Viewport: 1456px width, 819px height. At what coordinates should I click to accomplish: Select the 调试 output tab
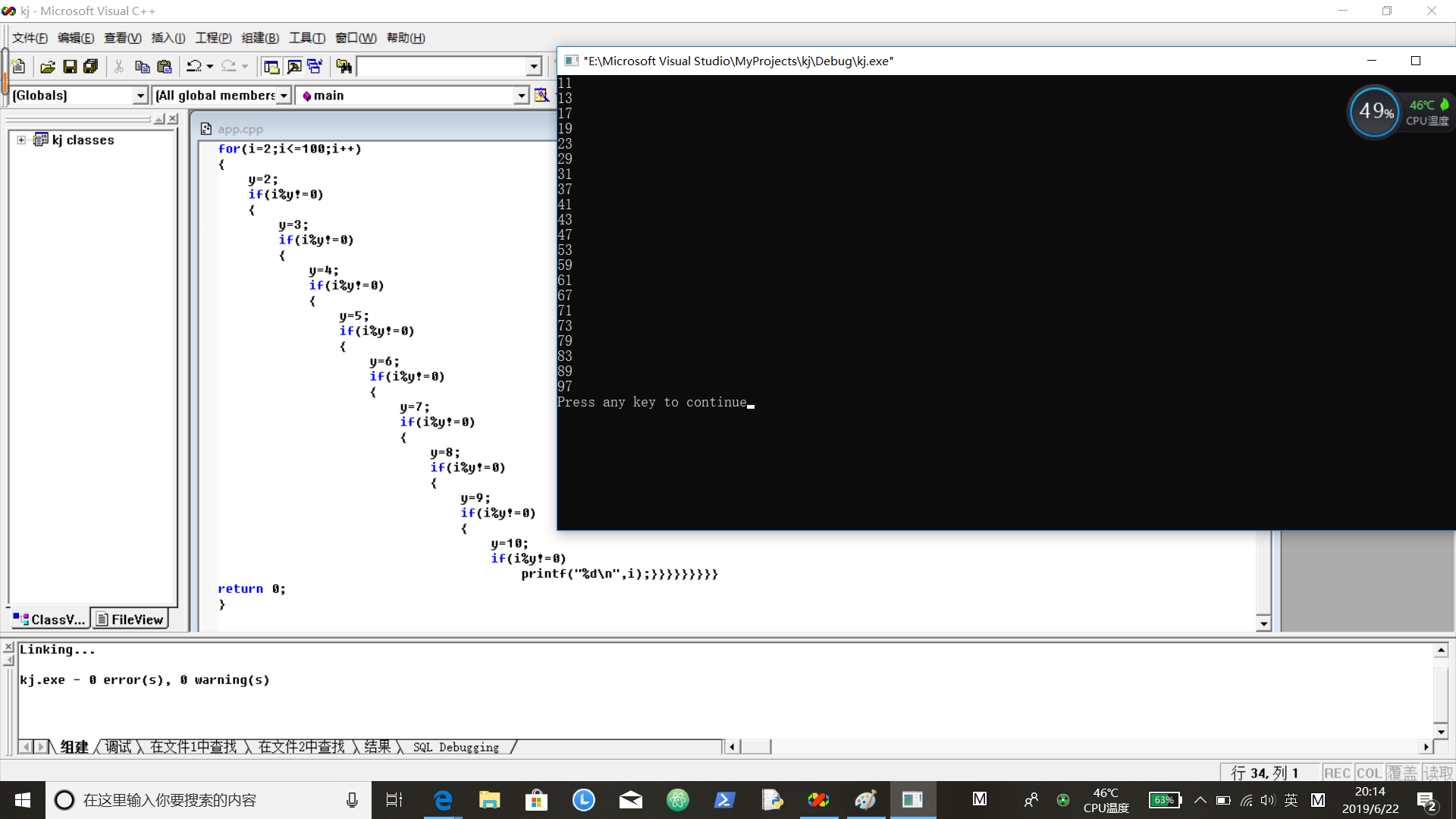tap(118, 747)
